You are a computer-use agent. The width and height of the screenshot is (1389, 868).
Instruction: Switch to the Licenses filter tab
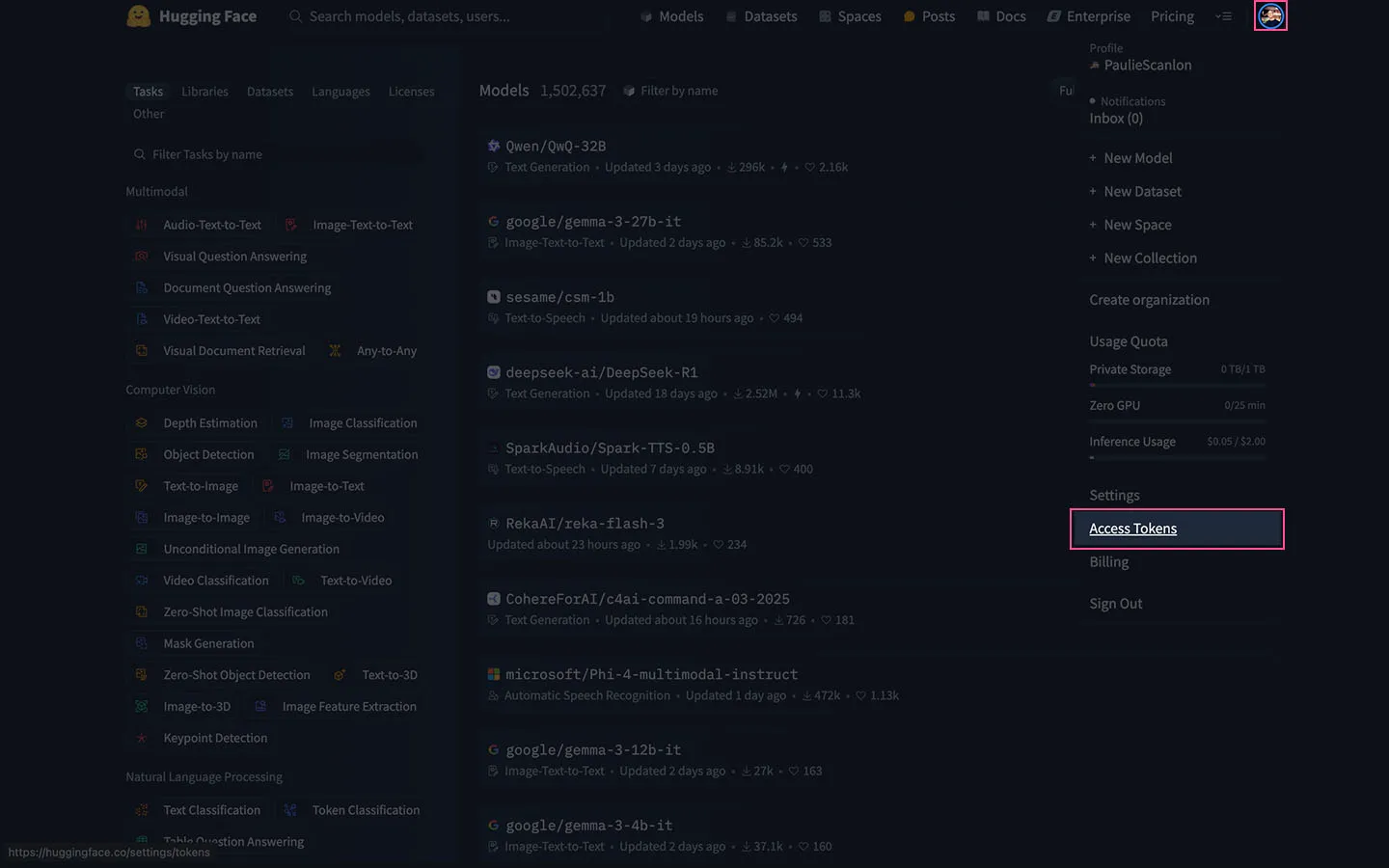click(x=412, y=92)
